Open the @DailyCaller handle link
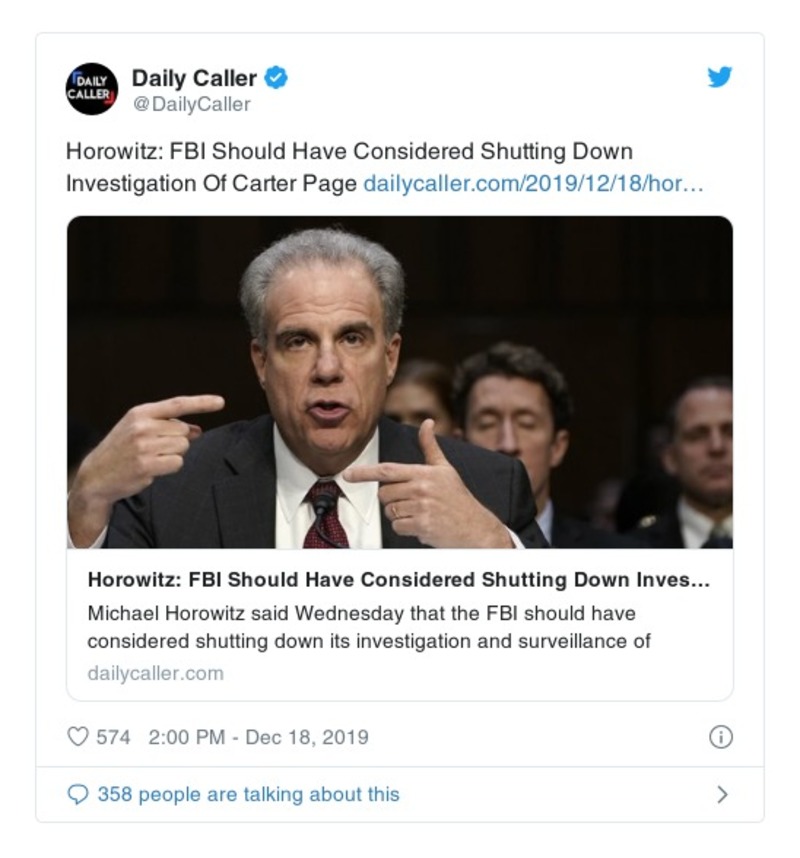Image resolution: width=800 pixels, height=858 pixels. tap(191, 103)
